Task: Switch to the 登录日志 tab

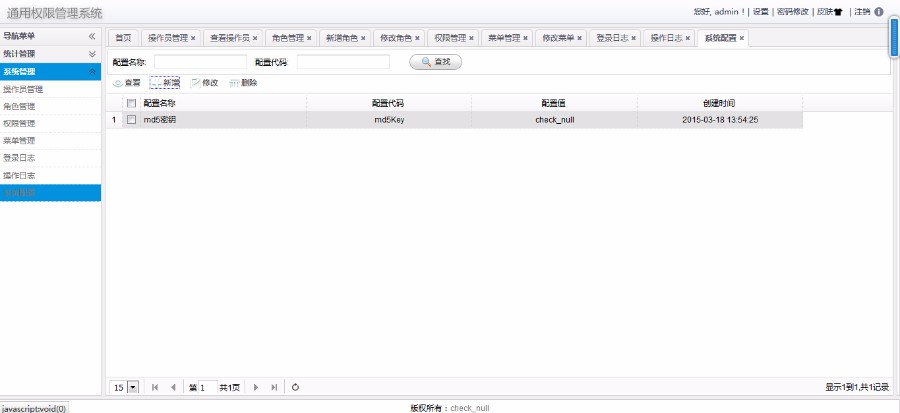Action: click(x=612, y=38)
